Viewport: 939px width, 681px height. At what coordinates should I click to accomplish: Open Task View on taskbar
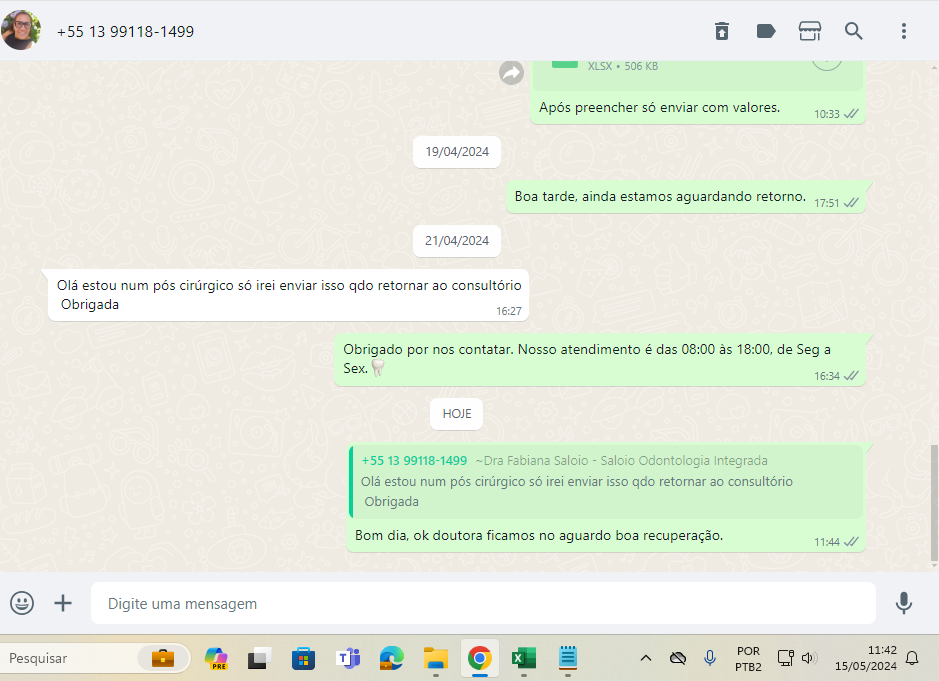coord(259,658)
